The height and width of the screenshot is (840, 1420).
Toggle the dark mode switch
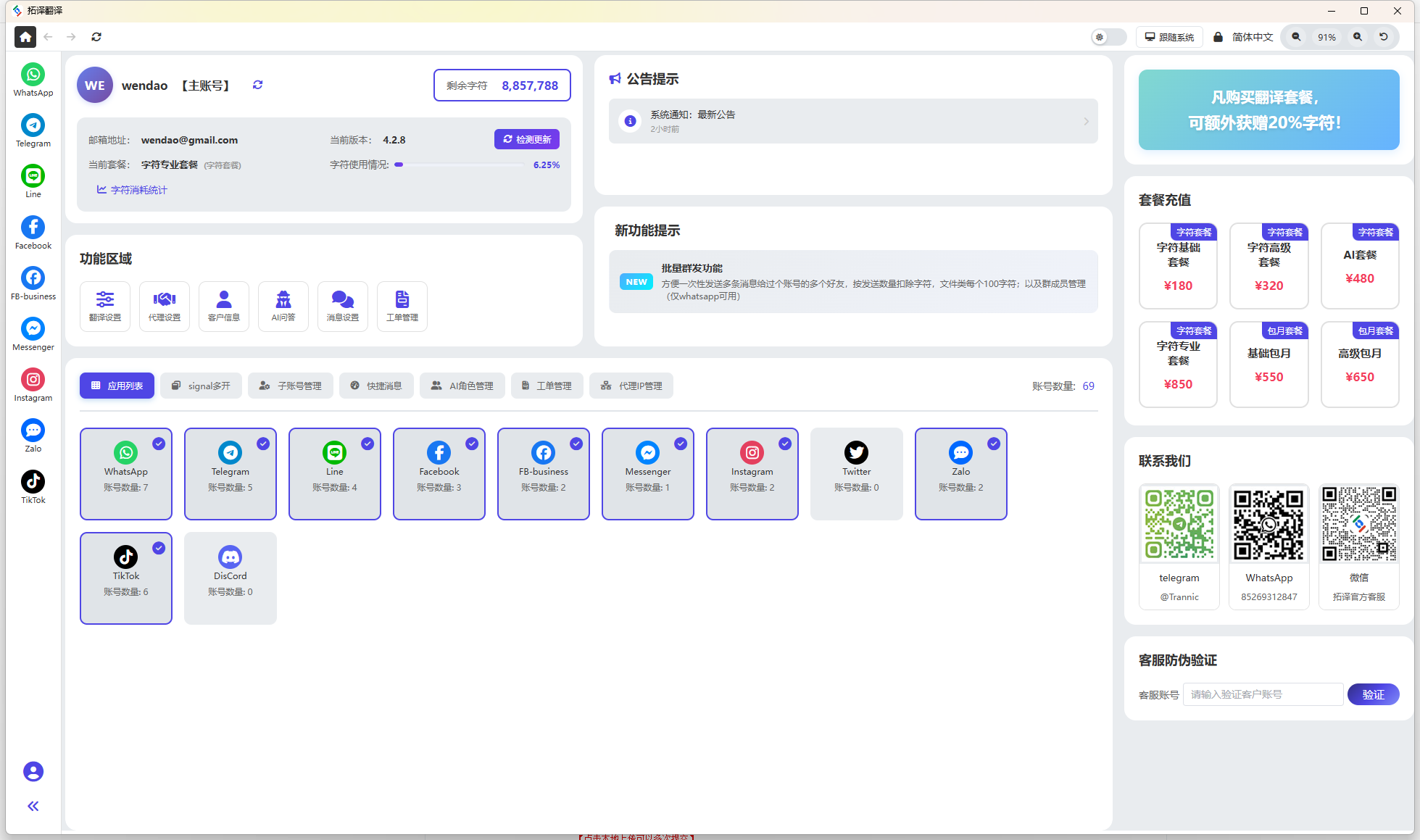(x=1108, y=37)
